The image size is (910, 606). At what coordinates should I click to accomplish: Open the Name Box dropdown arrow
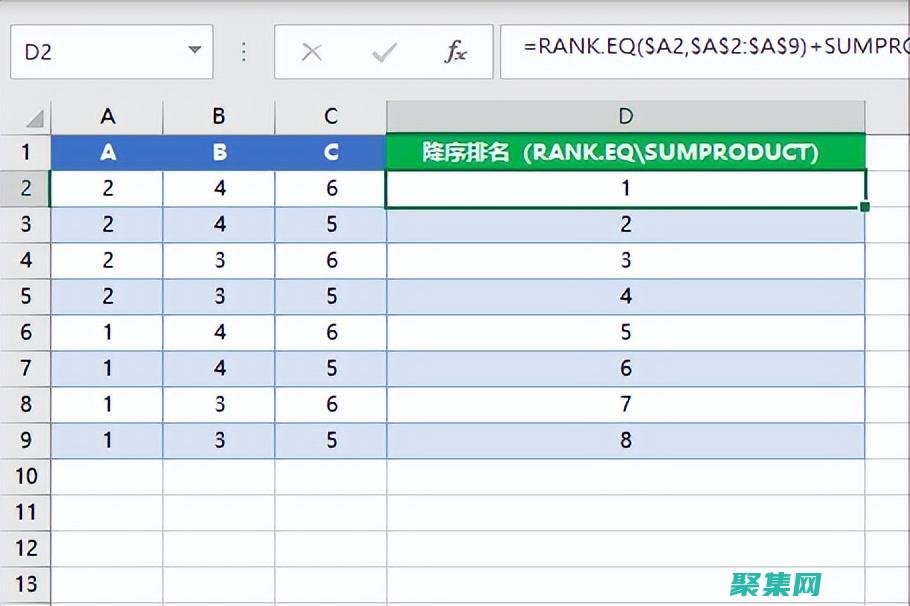pyautogui.click(x=193, y=49)
